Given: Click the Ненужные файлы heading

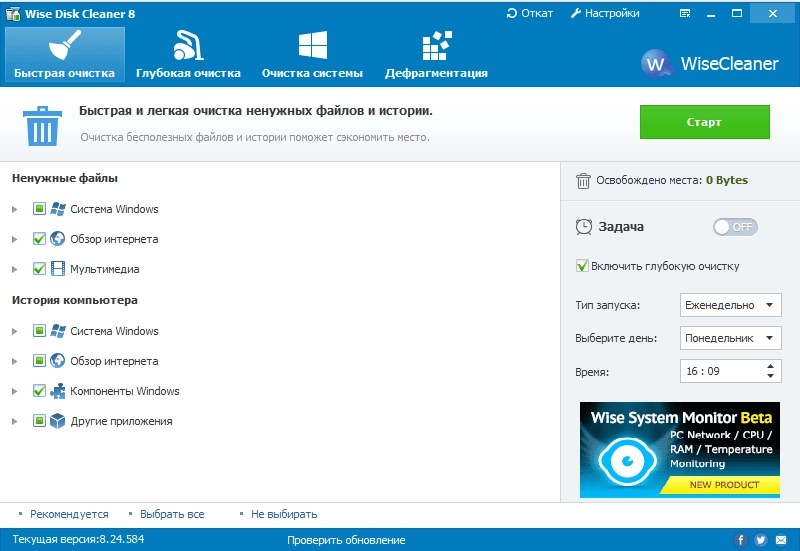Looking at the screenshot, I should (x=65, y=178).
